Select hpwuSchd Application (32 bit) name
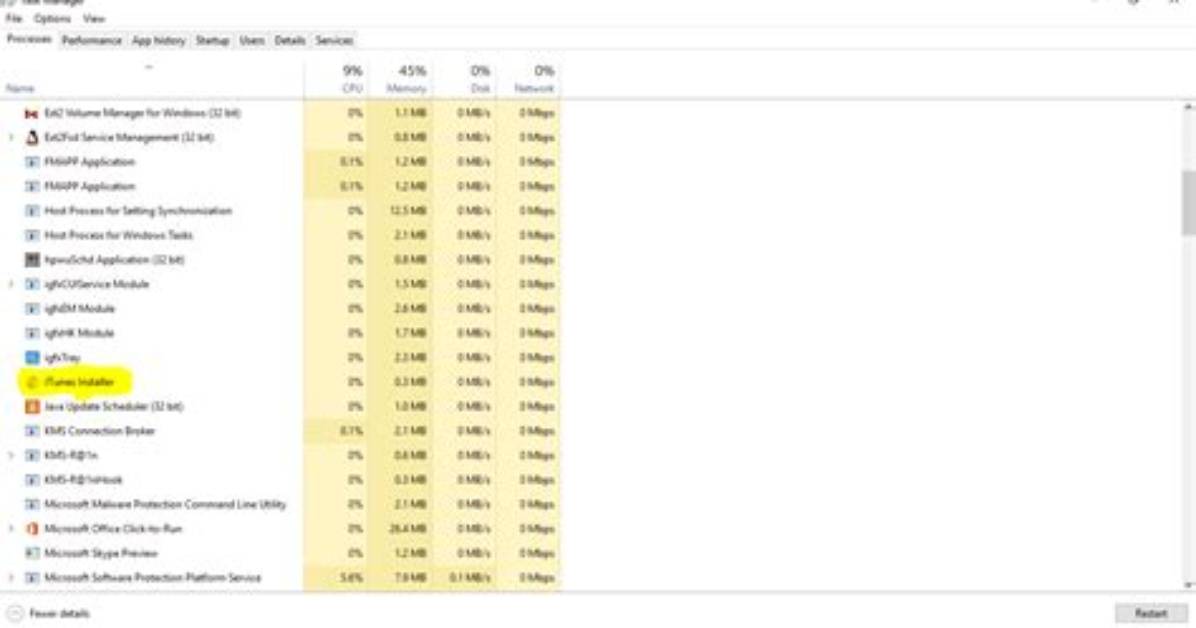The width and height of the screenshot is (1196, 628). click(x=114, y=259)
